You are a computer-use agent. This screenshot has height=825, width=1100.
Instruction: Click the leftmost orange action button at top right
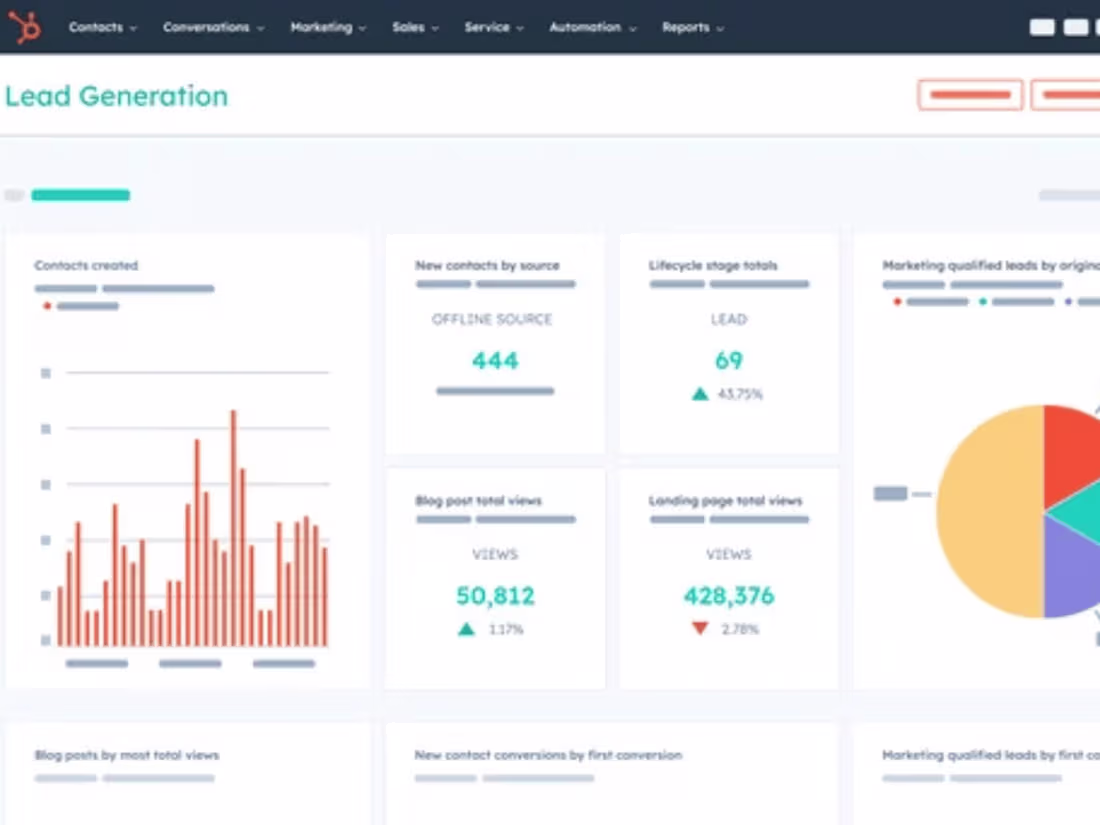(969, 95)
